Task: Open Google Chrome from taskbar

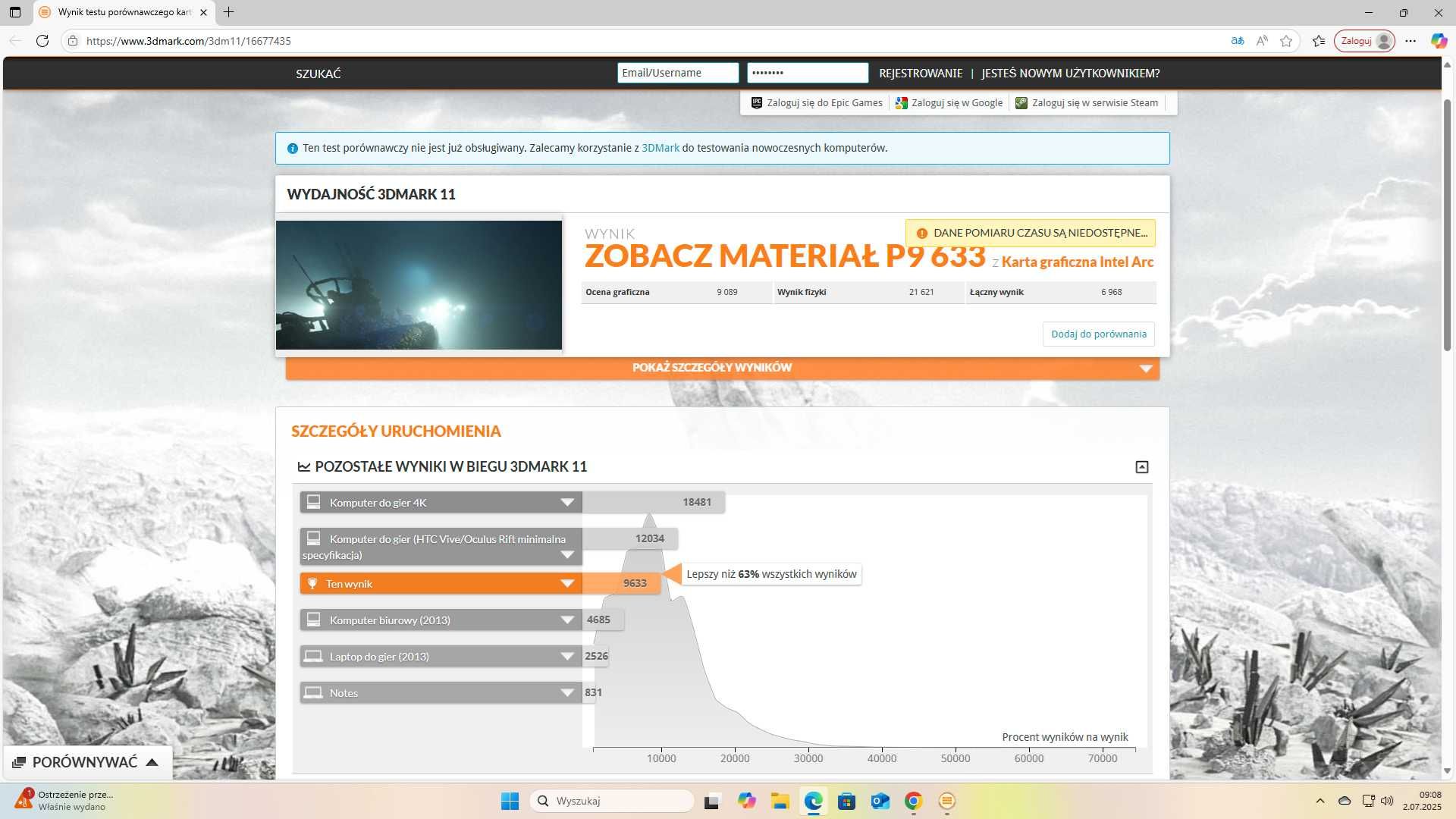Action: tap(913, 801)
